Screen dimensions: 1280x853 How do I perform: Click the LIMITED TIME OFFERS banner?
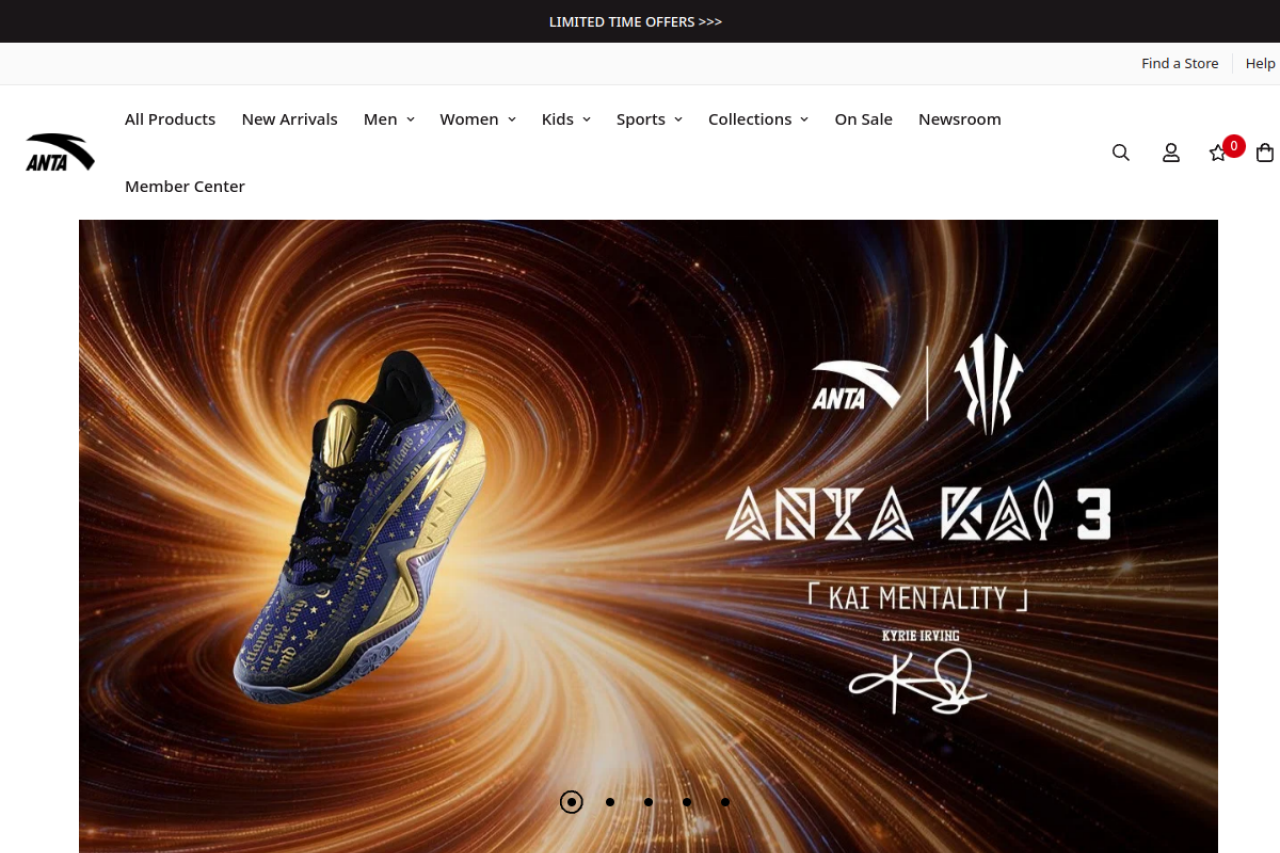coord(635,21)
